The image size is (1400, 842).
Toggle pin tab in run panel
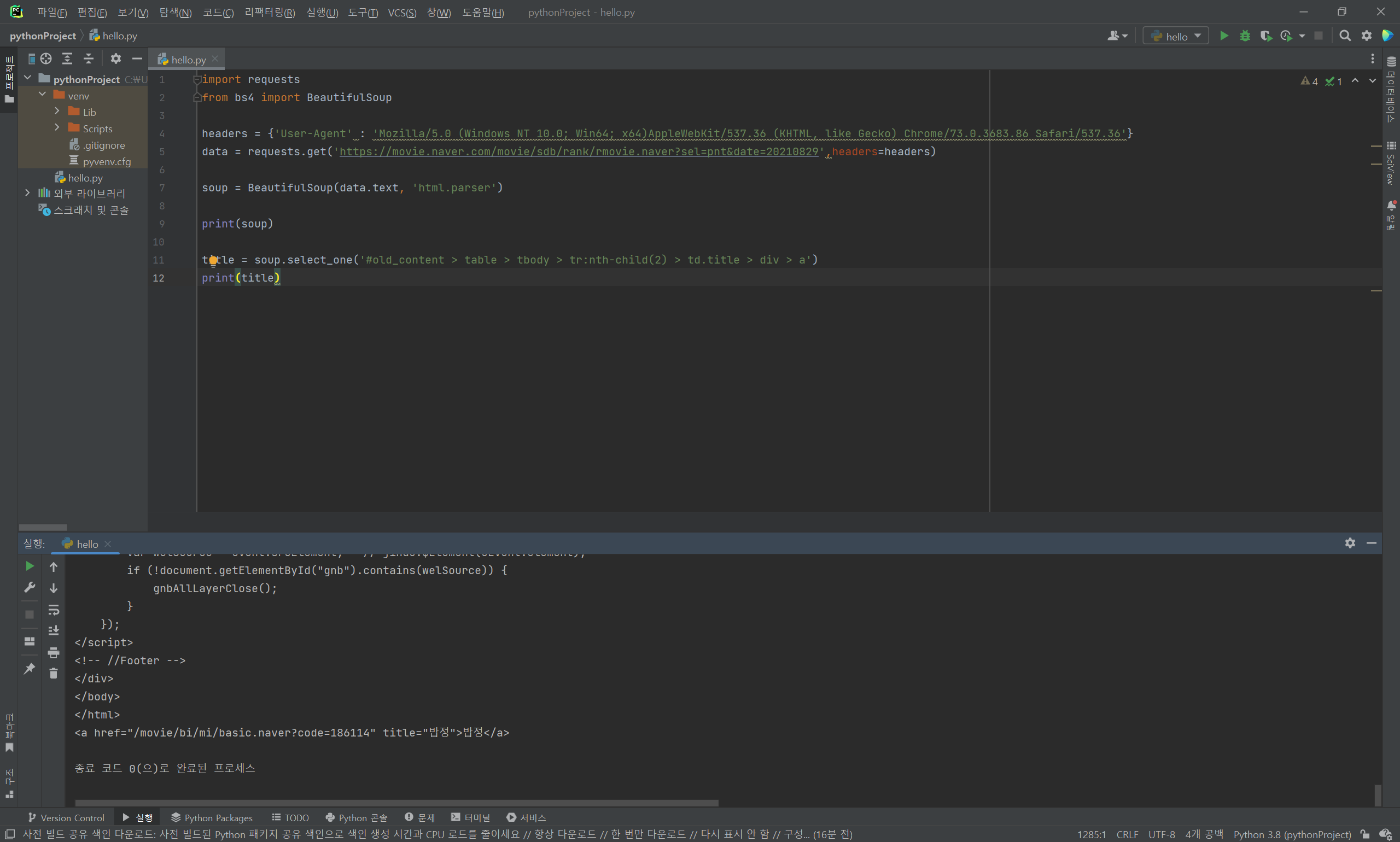[30, 669]
